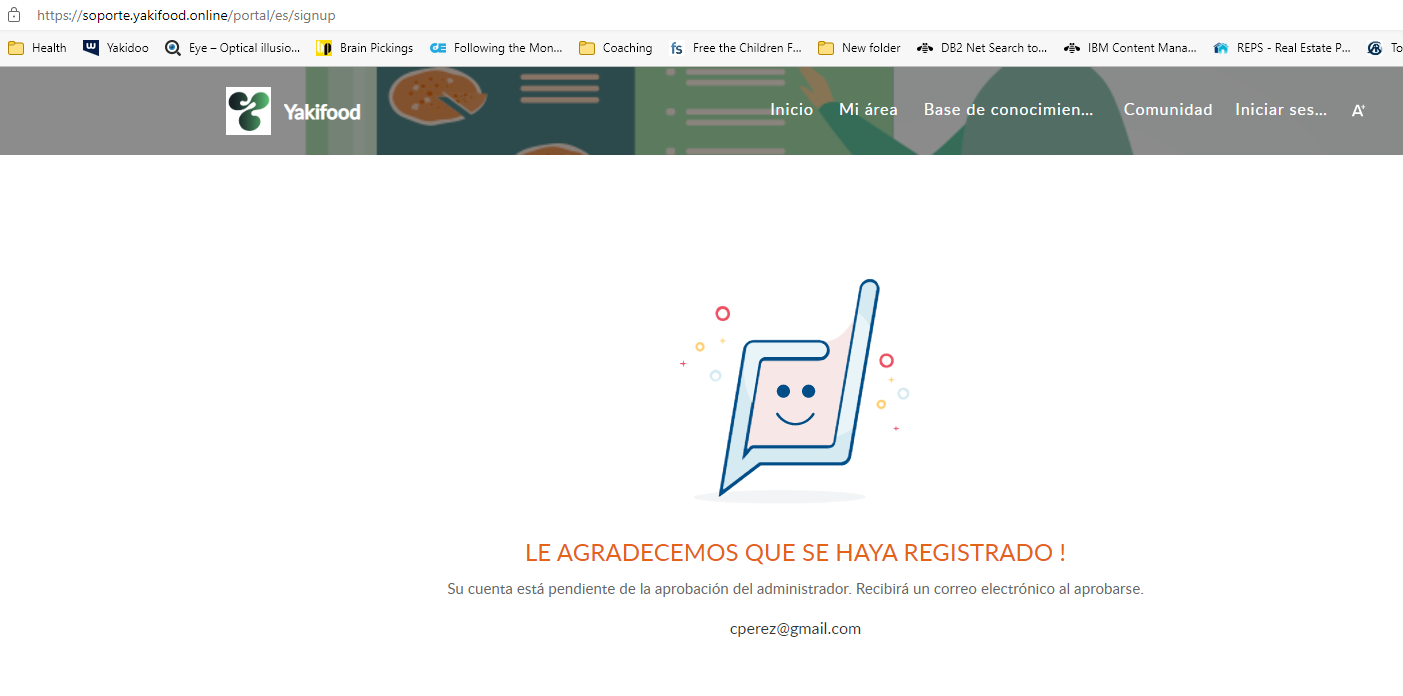Open the Mi área menu item
Image resolution: width=1403 pixels, height=696 pixels.
[868, 110]
